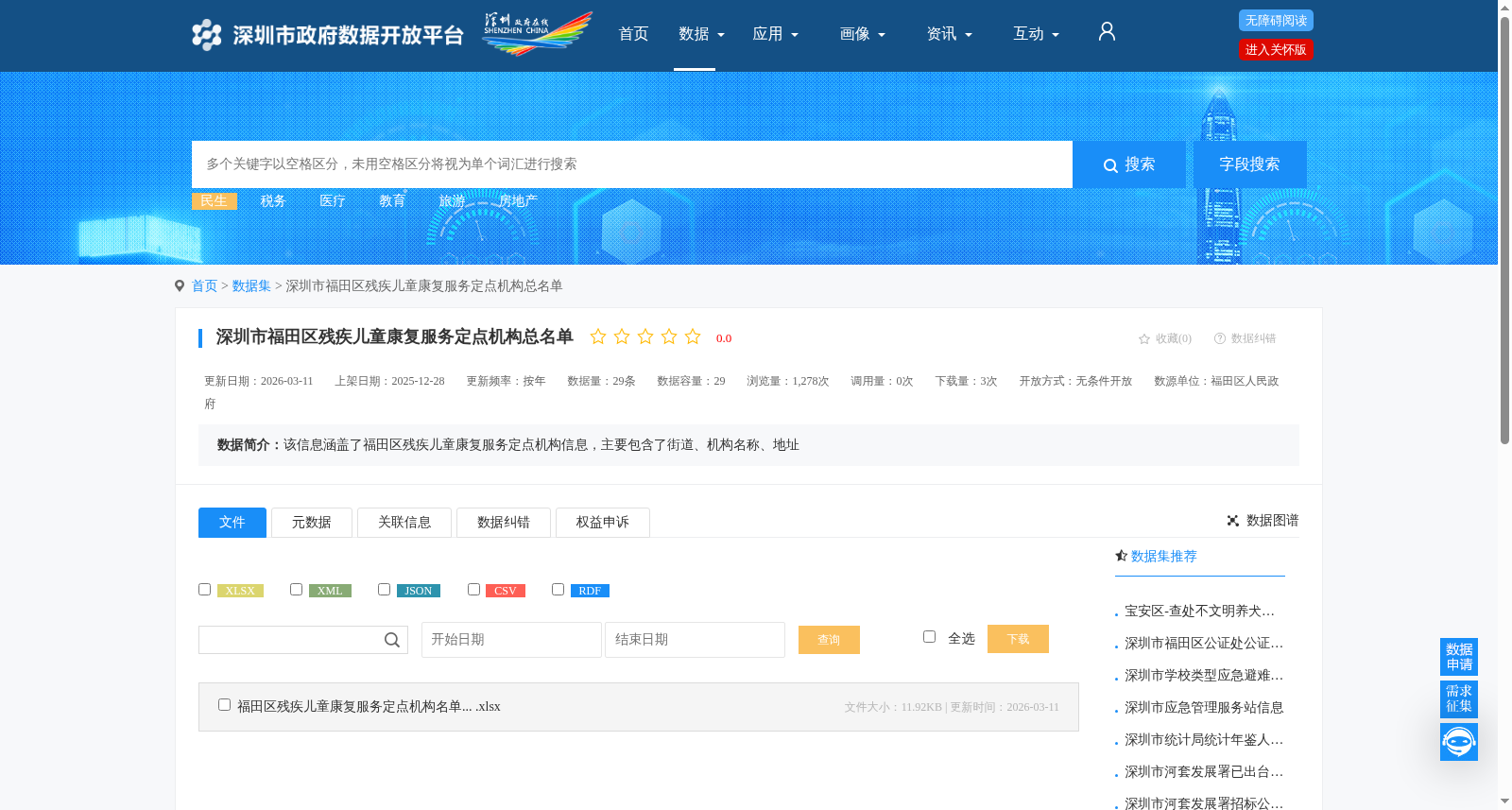Toggle the CSV format checkbox

pyautogui.click(x=473, y=589)
